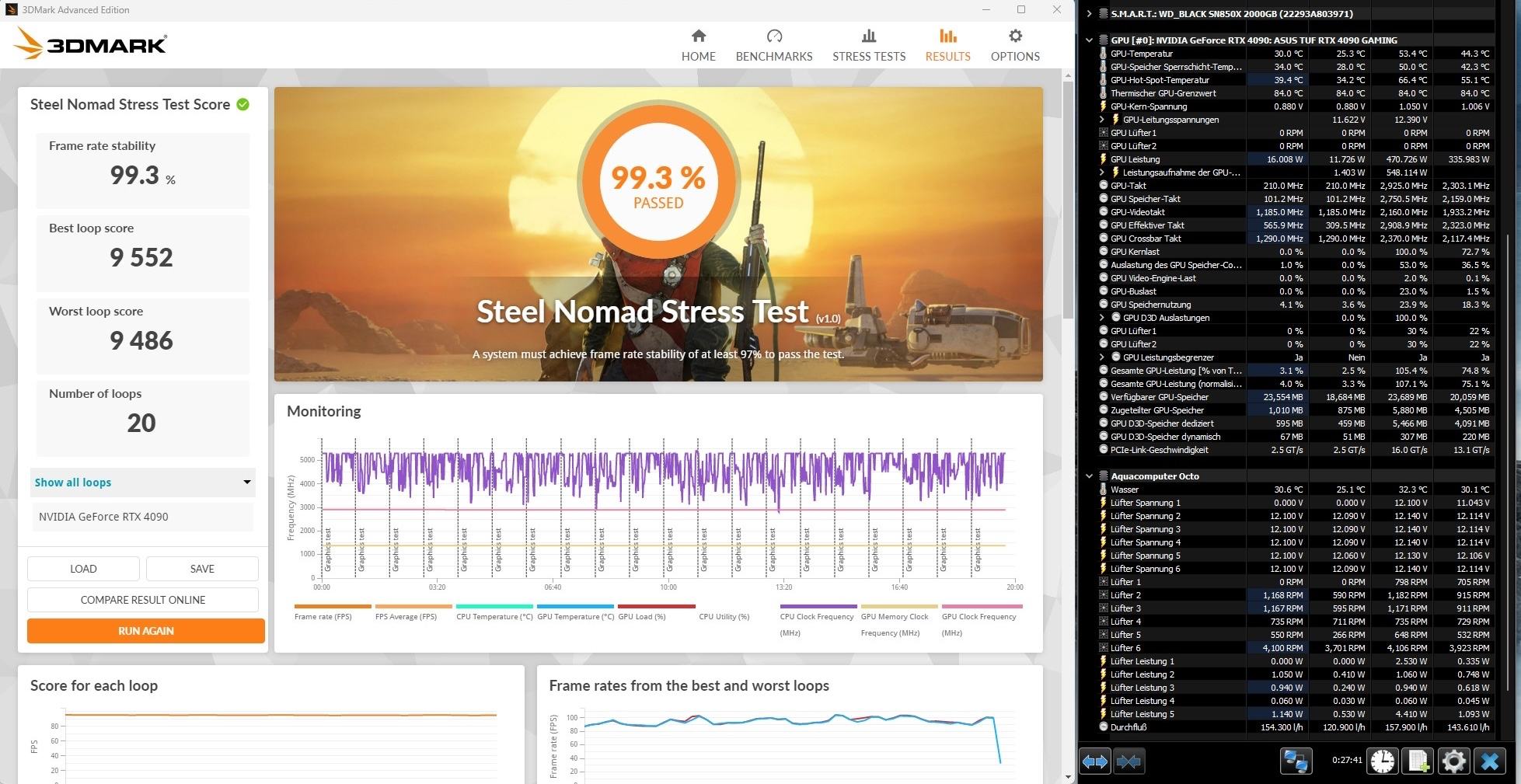This screenshot has height=784, width=1521.
Task: Click the Gesamte GPU-Leistung [% von T... row
Action: pyautogui.click(x=1296, y=371)
